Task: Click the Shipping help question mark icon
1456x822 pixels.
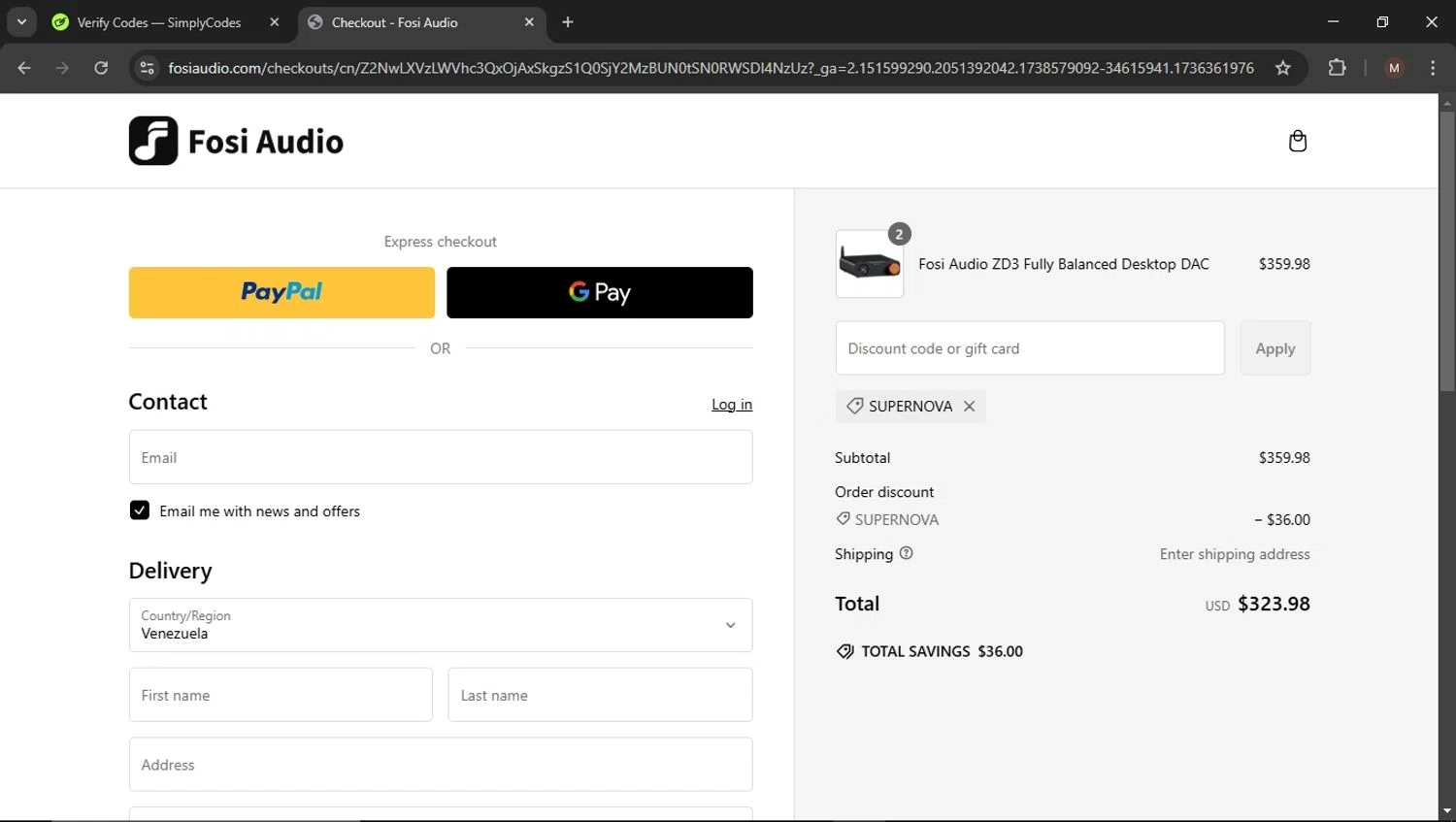Action: (x=906, y=553)
